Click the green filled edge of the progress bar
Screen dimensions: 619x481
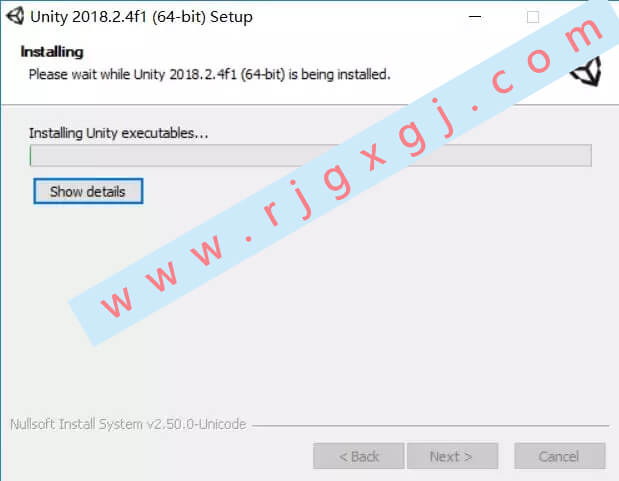[31, 155]
